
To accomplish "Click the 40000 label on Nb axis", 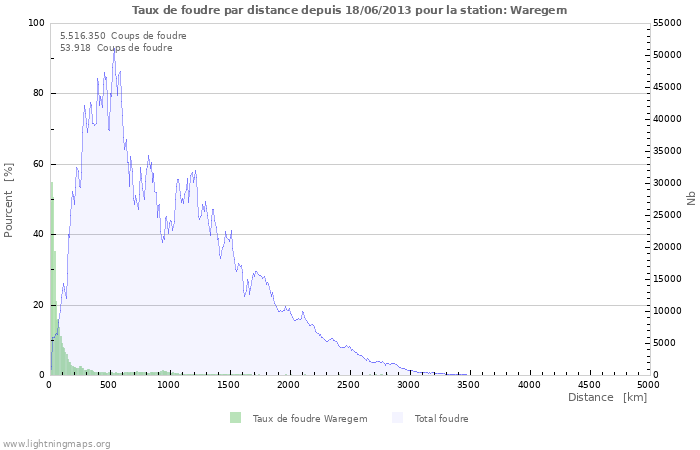I will point(667,119).
